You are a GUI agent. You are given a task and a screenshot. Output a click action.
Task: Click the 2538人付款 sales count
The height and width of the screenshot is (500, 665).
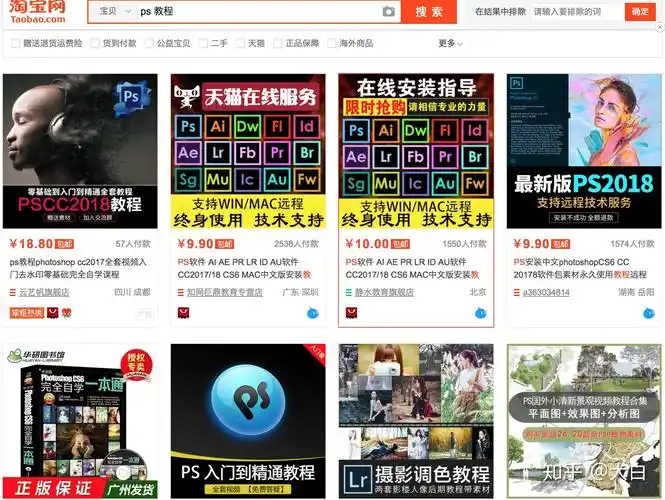point(296,244)
